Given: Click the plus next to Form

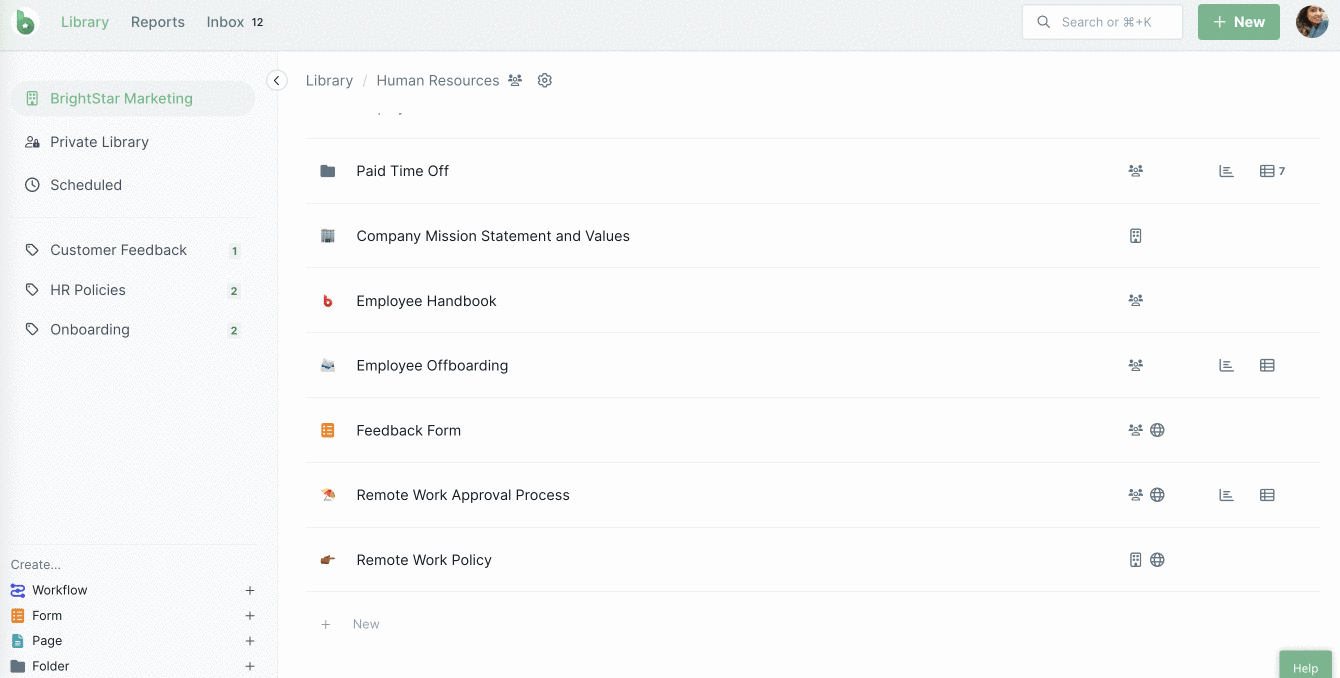Looking at the screenshot, I should tap(250, 616).
